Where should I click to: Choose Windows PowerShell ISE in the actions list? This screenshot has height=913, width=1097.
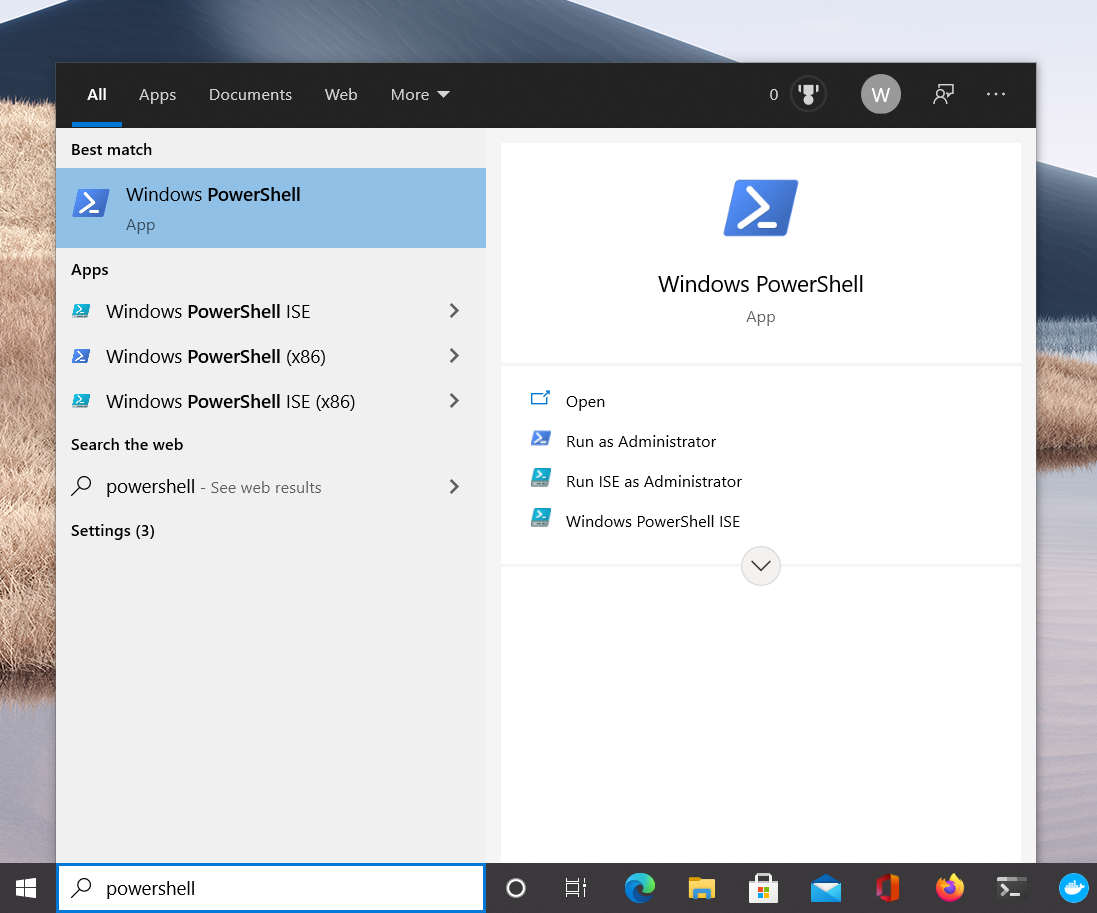tap(653, 521)
